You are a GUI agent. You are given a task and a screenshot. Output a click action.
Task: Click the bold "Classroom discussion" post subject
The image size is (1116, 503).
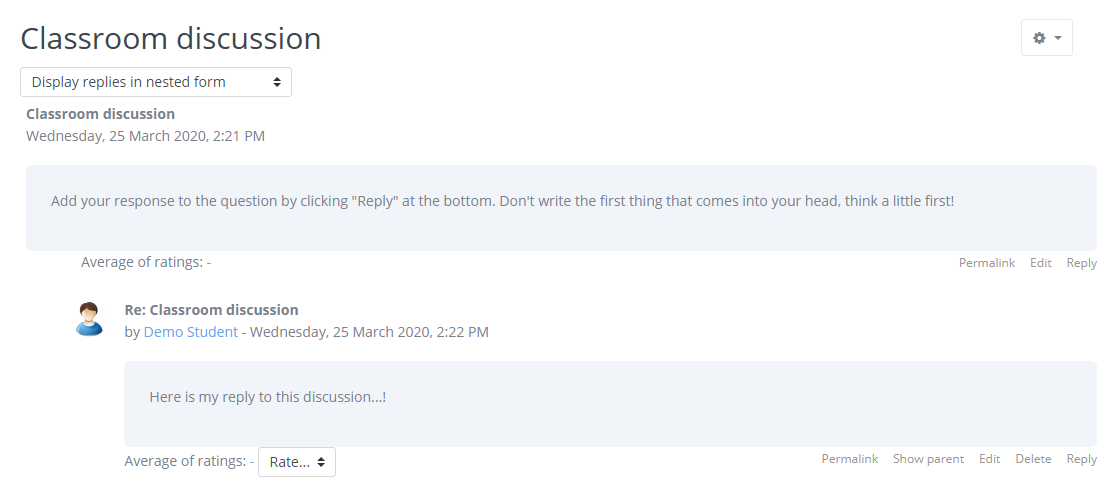tap(100, 114)
